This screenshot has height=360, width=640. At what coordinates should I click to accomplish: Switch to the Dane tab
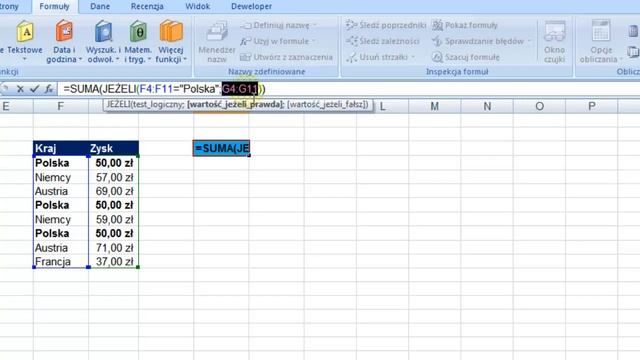pos(100,7)
